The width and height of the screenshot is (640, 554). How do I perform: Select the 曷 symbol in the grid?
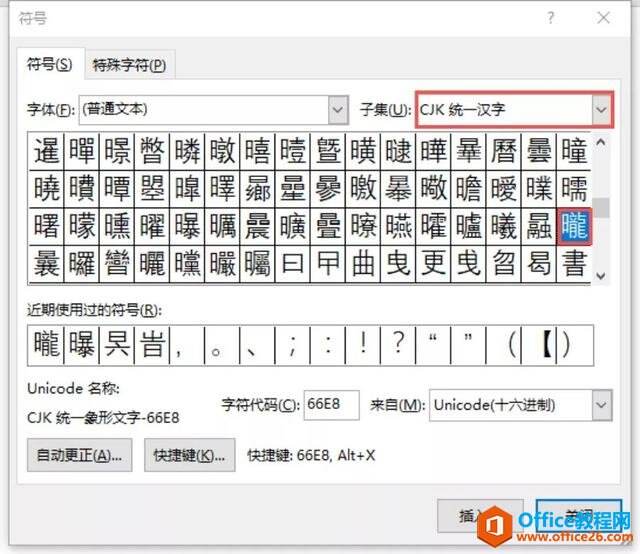click(538, 264)
